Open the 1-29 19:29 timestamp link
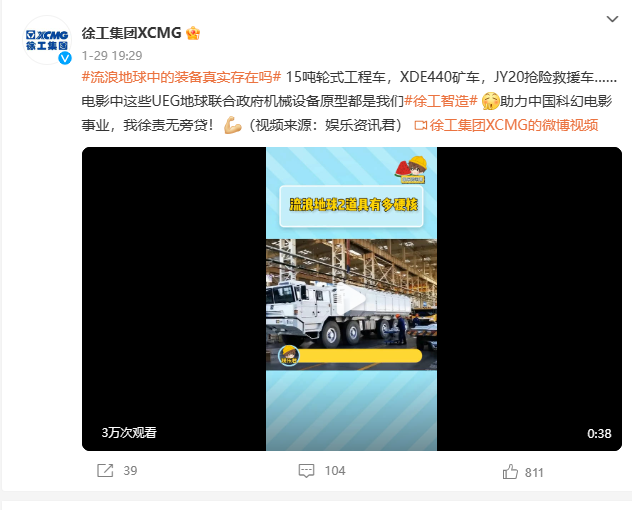 [x=112, y=56]
